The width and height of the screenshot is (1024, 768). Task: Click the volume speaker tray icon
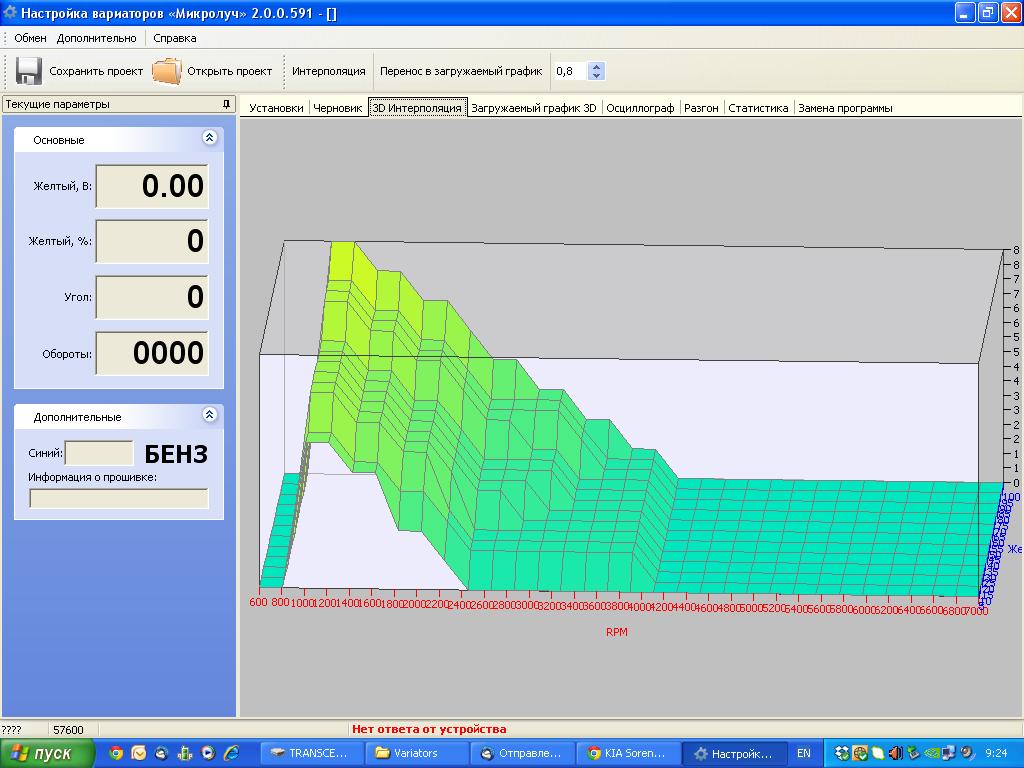[x=895, y=753]
